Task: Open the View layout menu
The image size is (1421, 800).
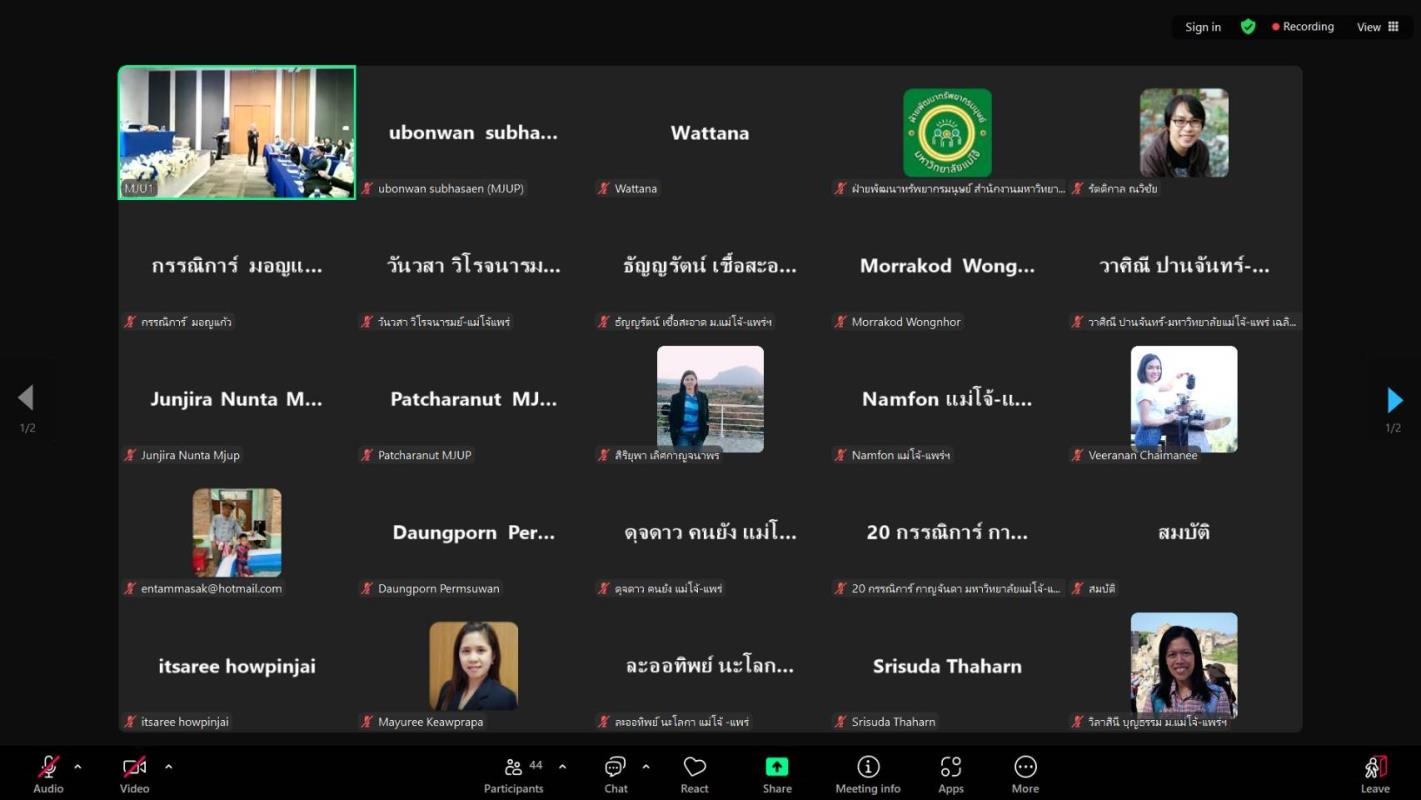Action: 1377,27
